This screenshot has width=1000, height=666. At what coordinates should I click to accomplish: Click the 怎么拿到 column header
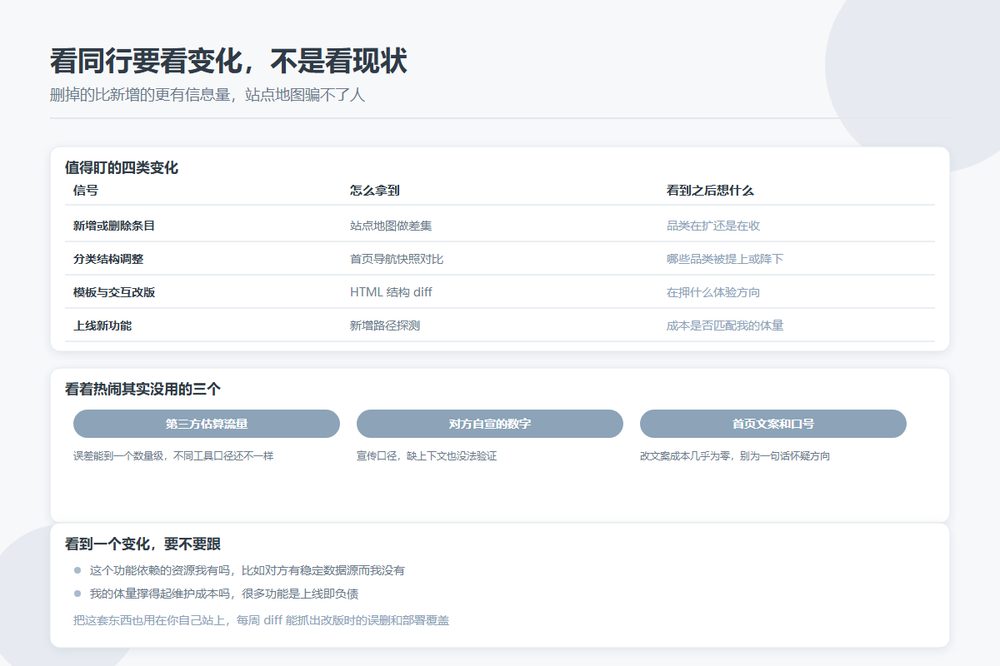coord(374,190)
